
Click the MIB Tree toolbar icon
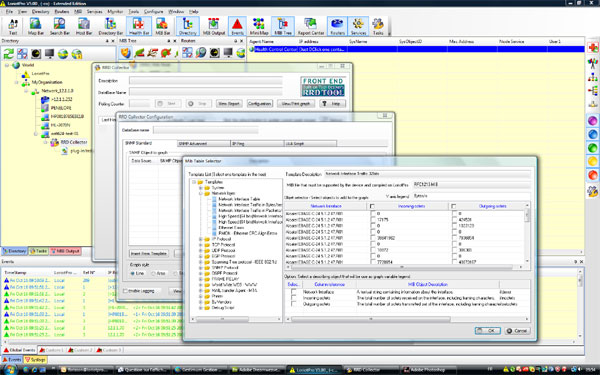point(283,26)
